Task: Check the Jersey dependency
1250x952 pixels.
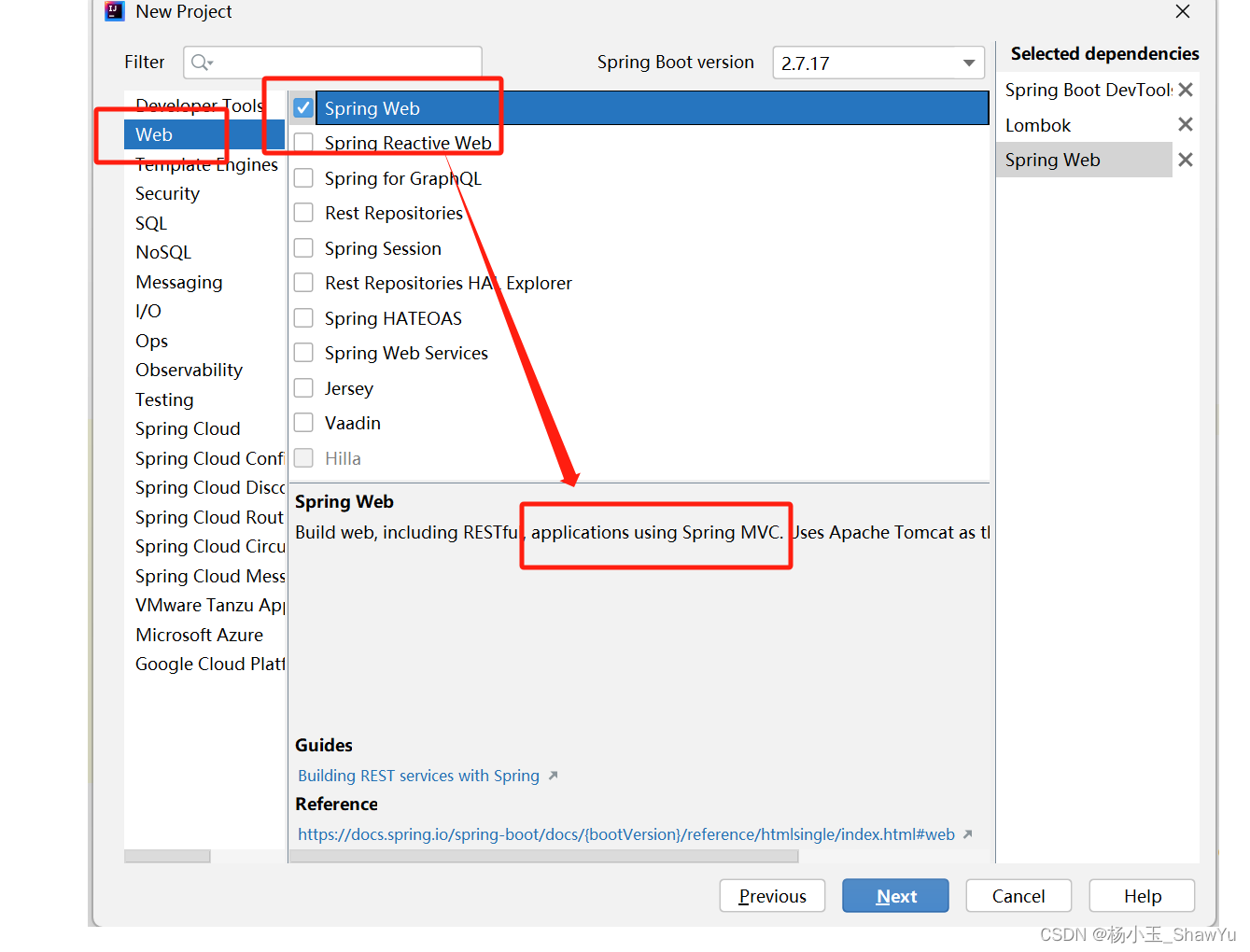Action: [x=303, y=387]
